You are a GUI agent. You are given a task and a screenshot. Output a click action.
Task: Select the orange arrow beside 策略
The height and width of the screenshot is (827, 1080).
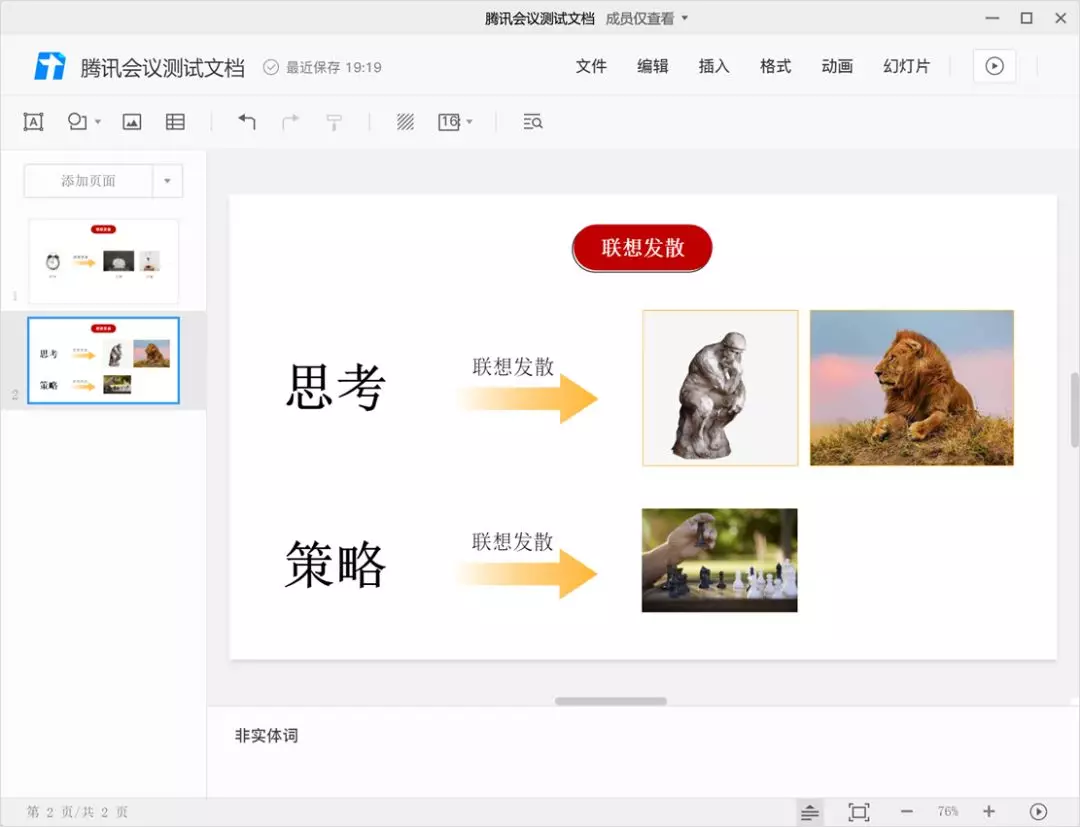(527, 574)
